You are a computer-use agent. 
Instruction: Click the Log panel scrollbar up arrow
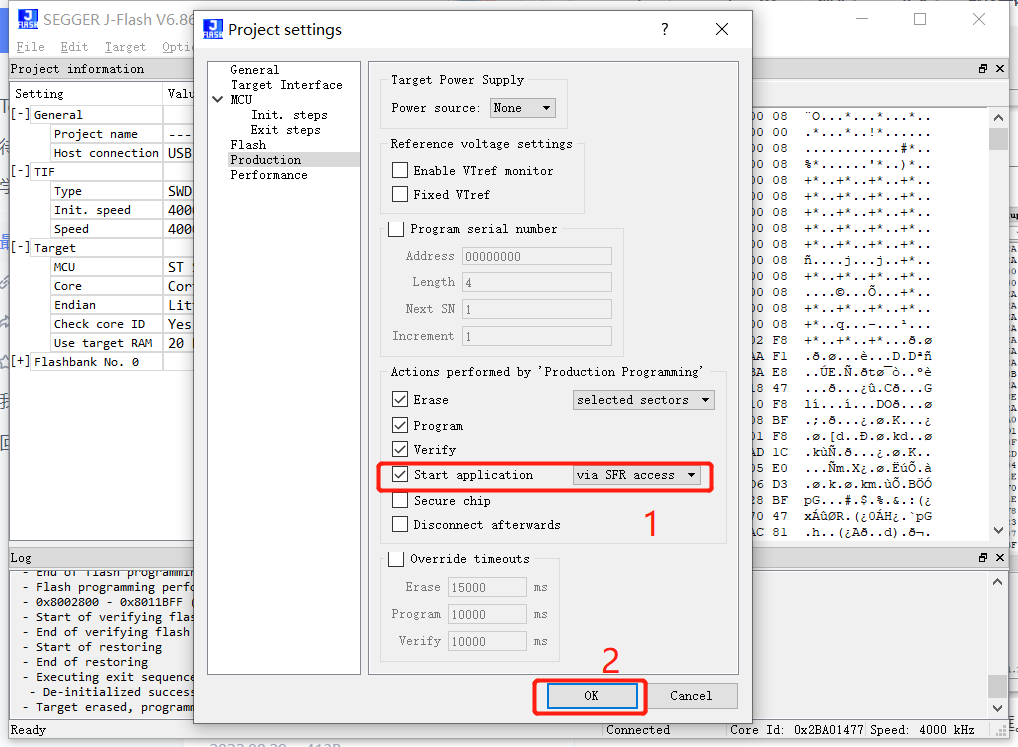pyautogui.click(x=998, y=582)
